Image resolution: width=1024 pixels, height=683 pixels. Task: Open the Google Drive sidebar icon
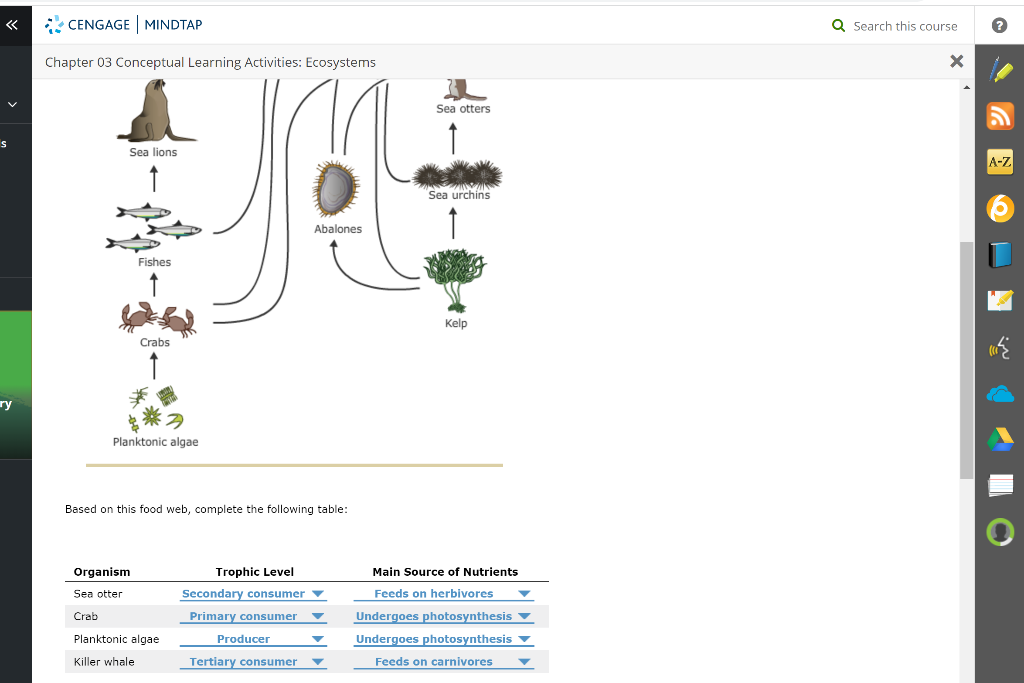999,438
